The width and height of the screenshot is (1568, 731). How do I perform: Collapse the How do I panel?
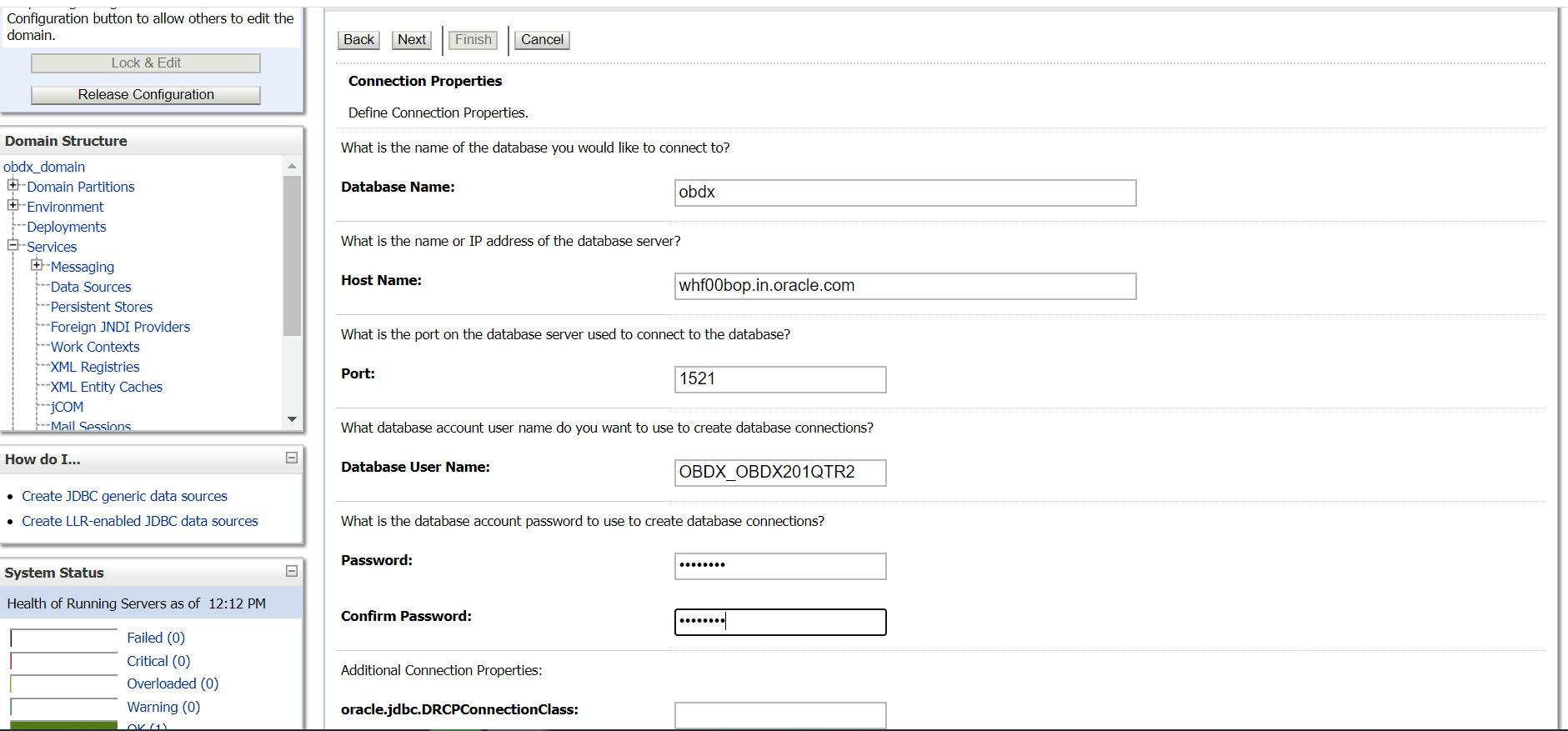point(292,458)
